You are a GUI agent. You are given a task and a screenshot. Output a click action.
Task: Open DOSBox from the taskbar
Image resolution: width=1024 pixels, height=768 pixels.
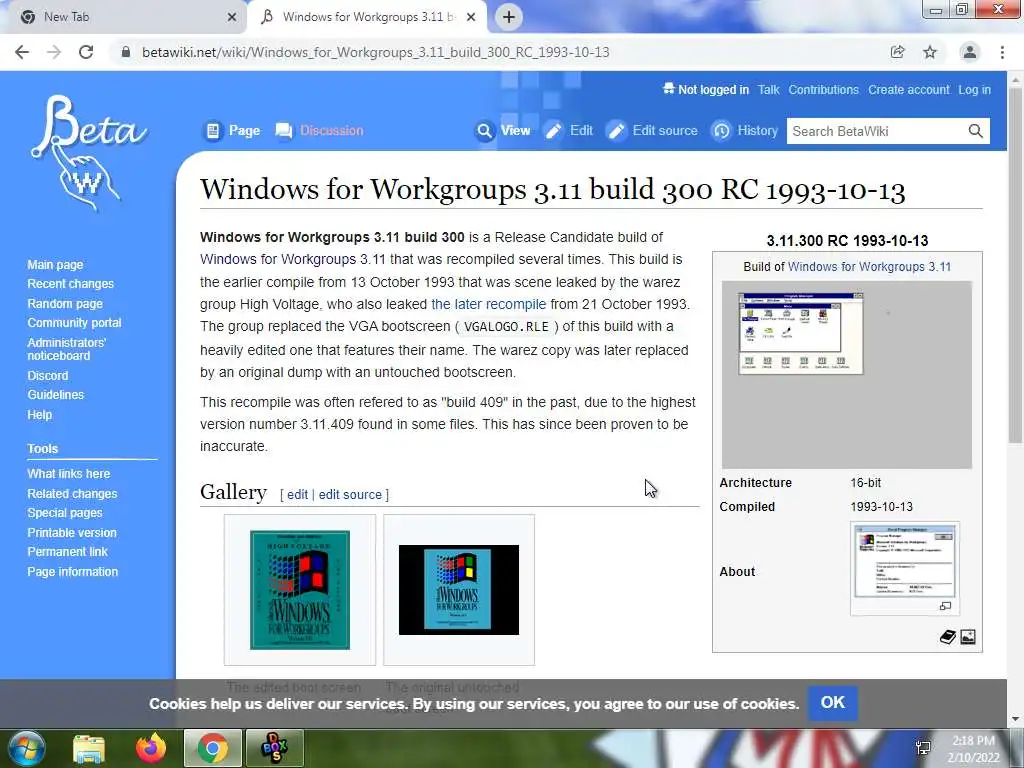point(275,748)
